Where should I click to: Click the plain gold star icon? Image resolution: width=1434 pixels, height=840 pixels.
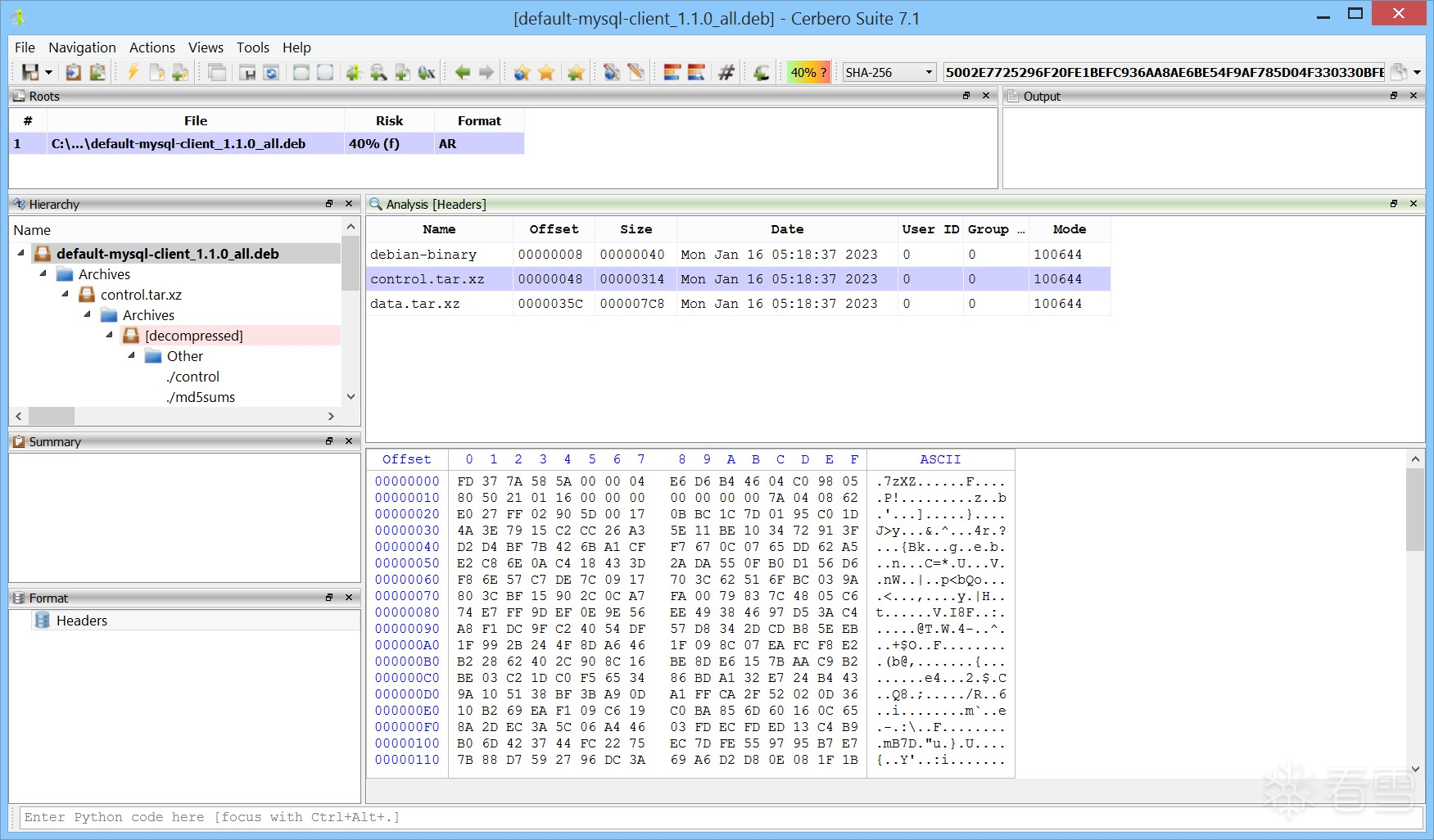546,72
